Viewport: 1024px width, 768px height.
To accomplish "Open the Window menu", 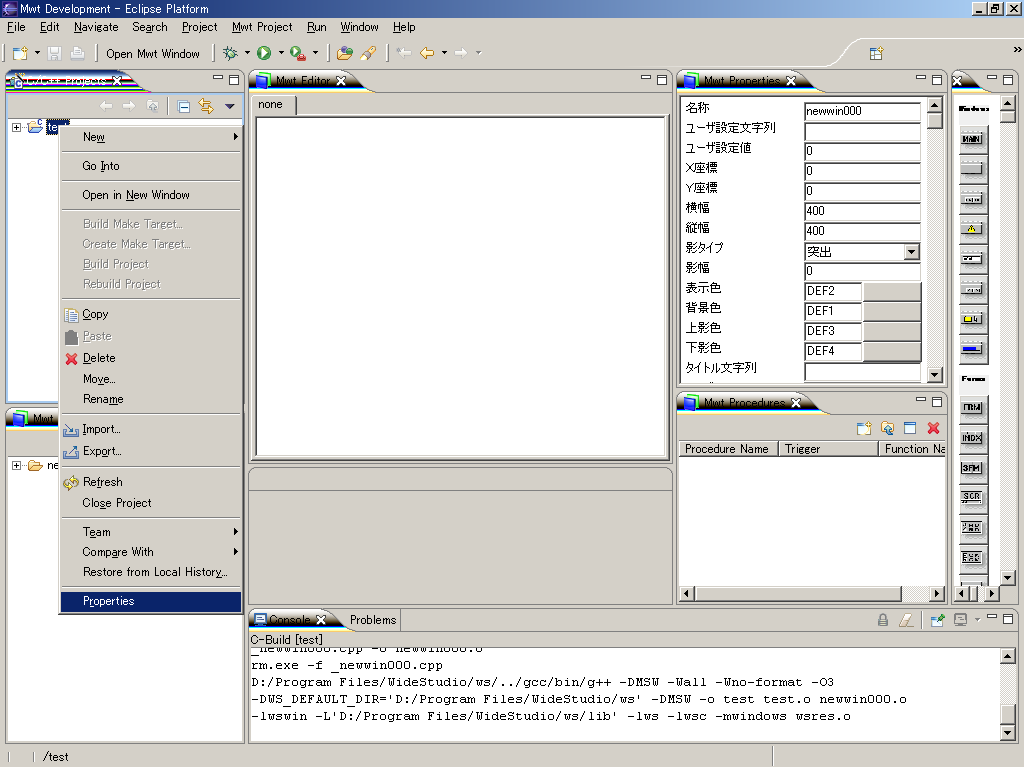I will [x=359, y=27].
